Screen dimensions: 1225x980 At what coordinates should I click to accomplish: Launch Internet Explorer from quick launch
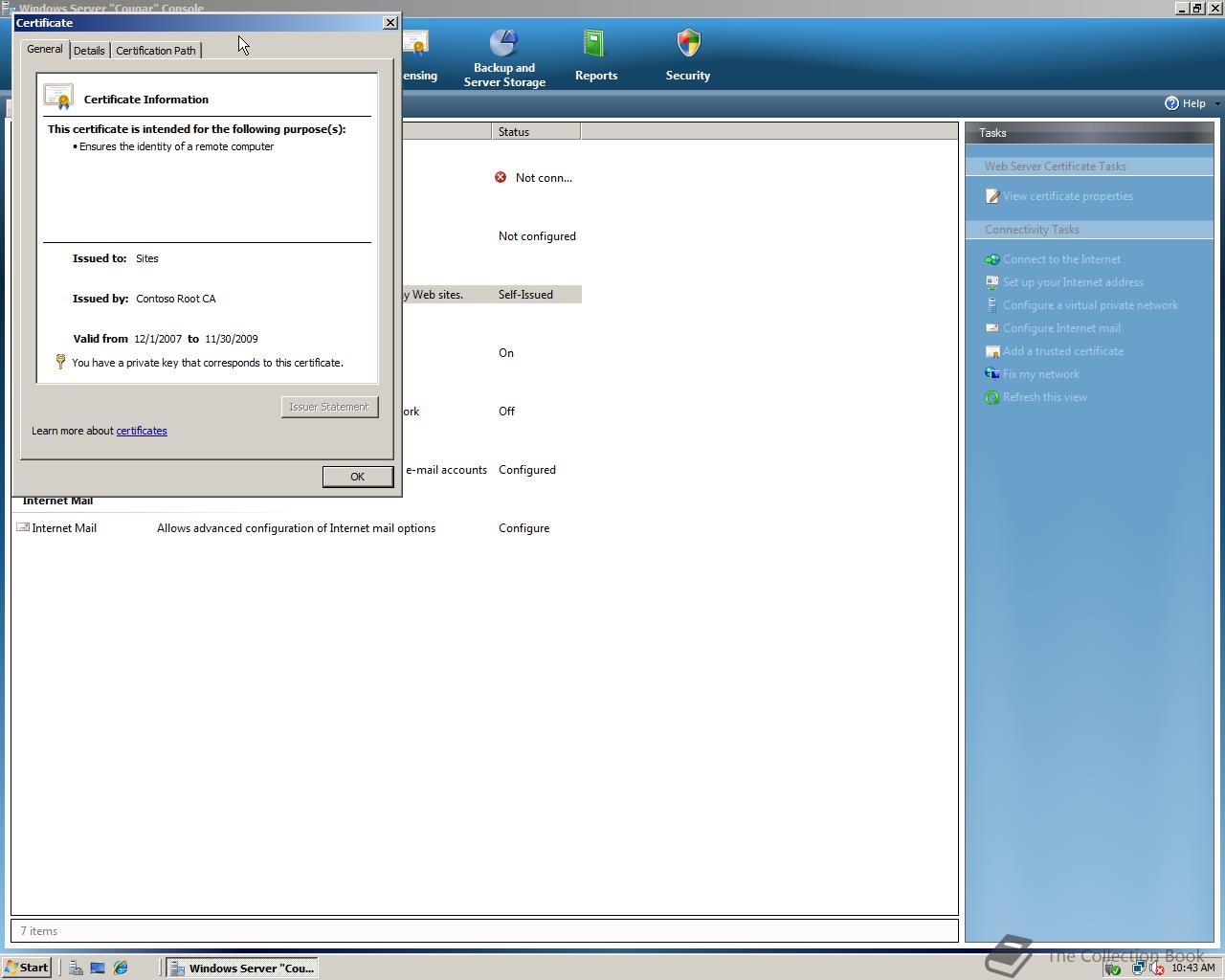[x=121, y=968]
